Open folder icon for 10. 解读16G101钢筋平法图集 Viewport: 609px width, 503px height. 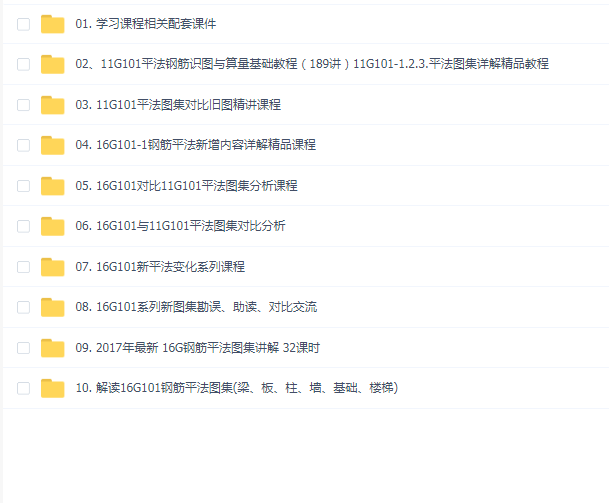point(52,388)
